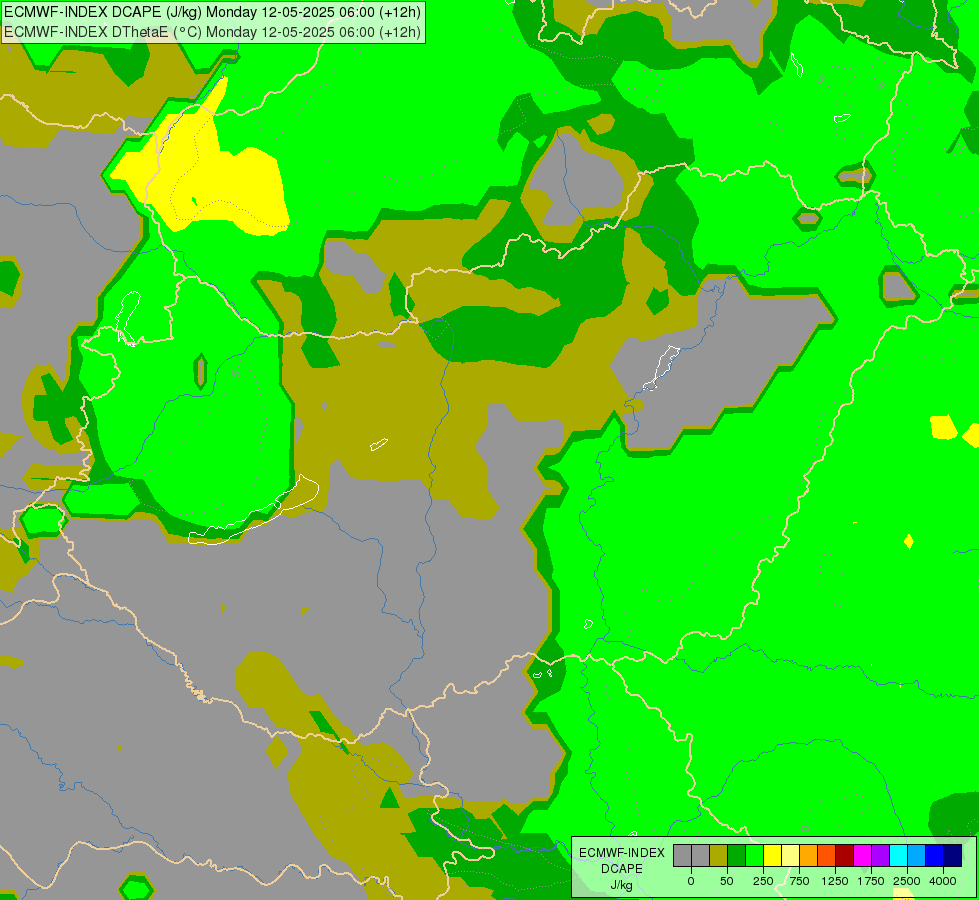Click the legend value "2500"
Screen dimensions: 979x900
point(907,881)
